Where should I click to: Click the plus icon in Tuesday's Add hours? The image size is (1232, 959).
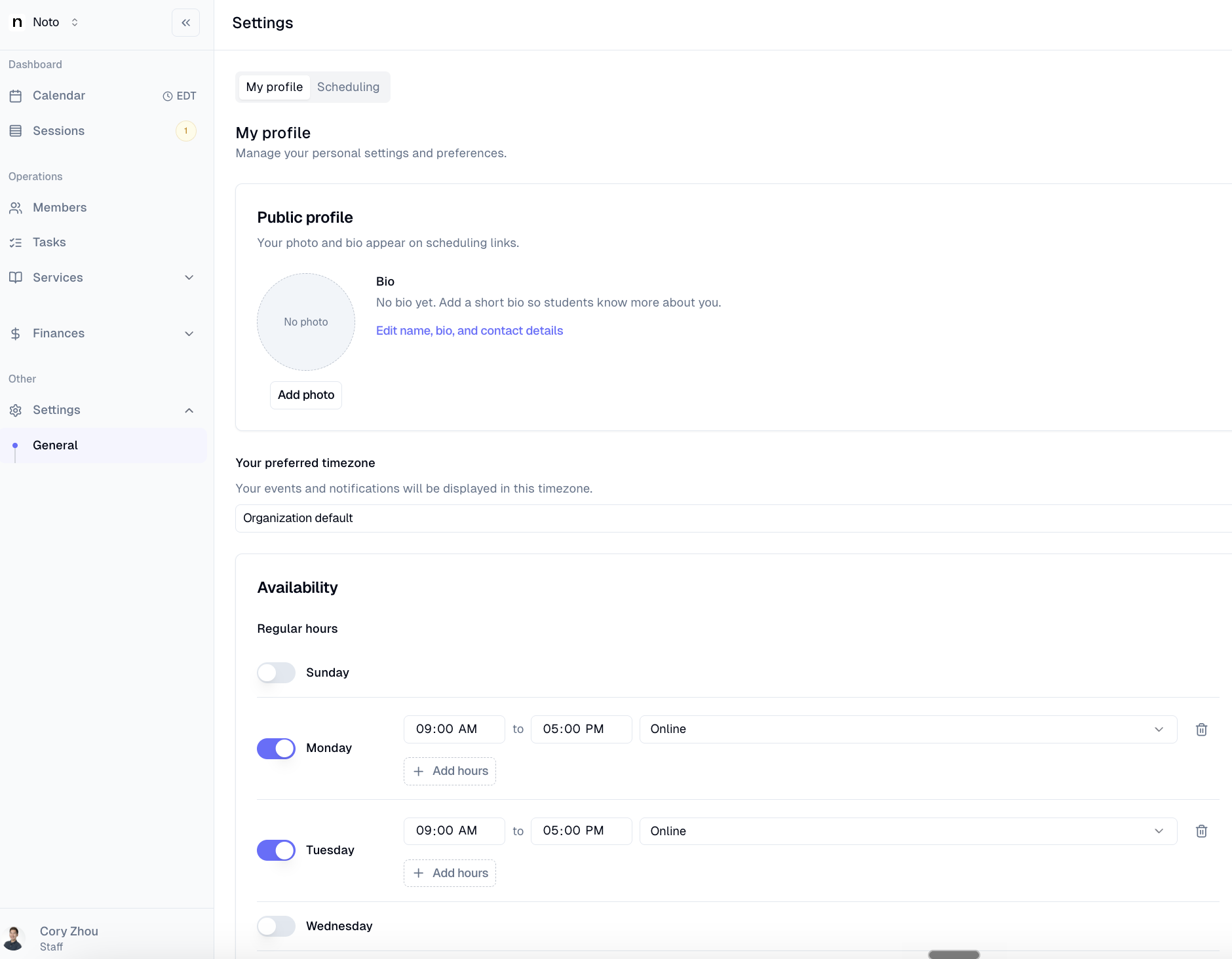point(418,873)
